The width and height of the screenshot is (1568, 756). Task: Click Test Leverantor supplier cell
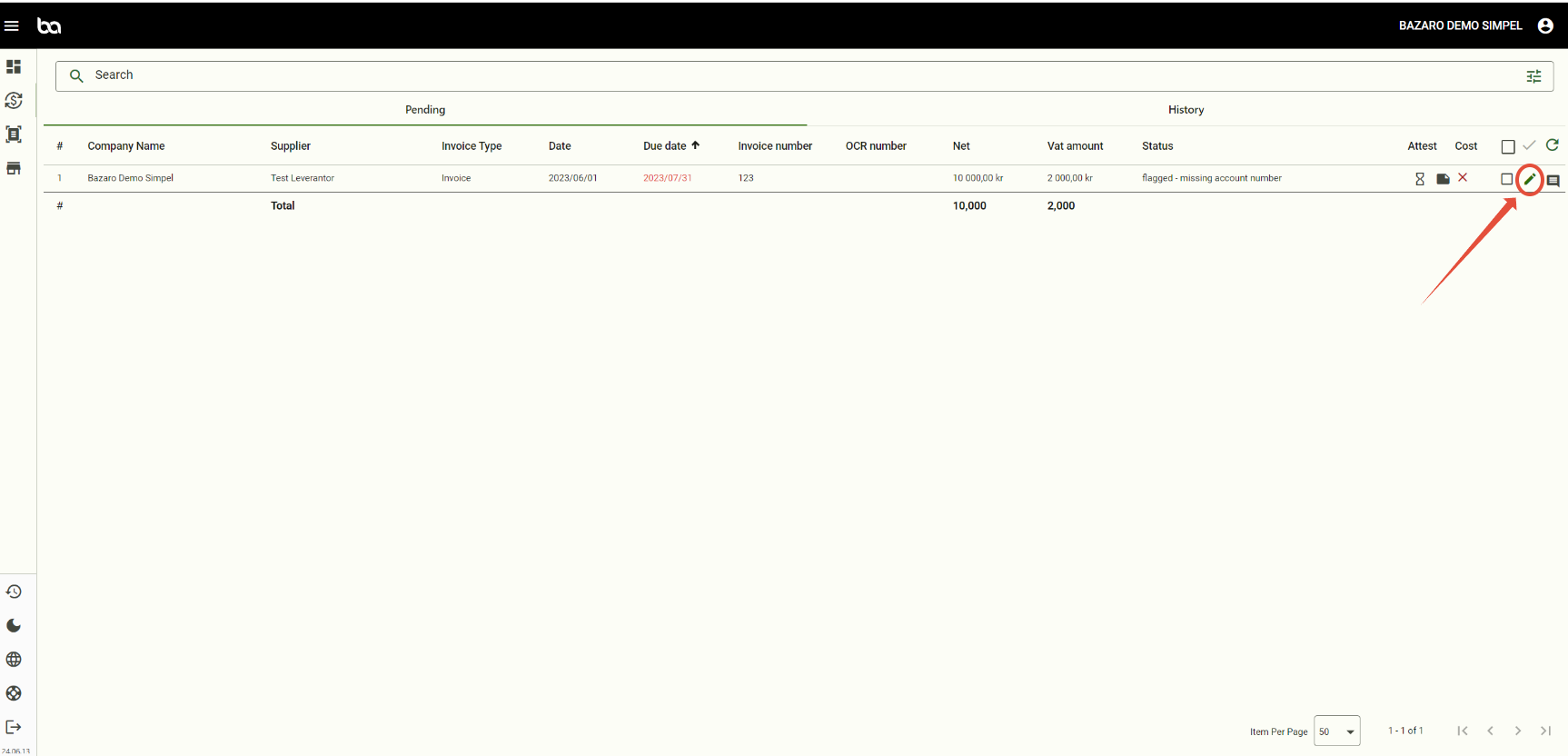(x=303, y=178)
